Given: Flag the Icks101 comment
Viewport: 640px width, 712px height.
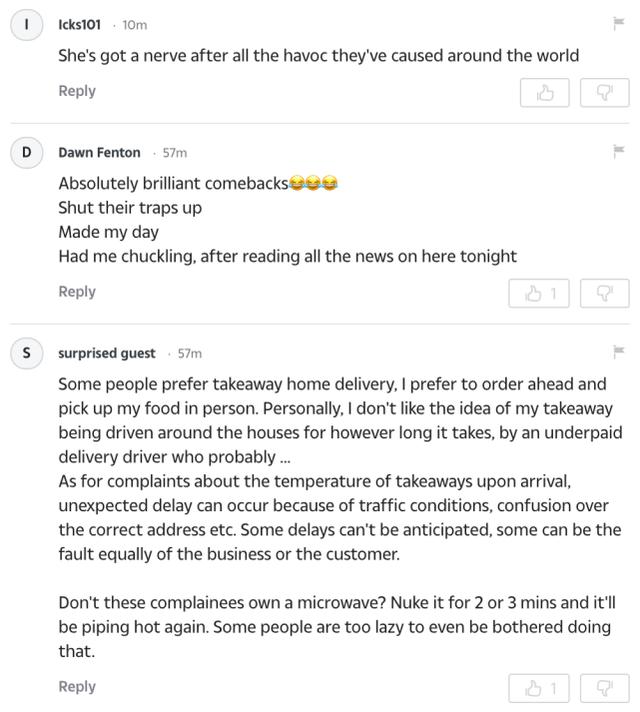Looking at the screenshot, I should point(618,23).
